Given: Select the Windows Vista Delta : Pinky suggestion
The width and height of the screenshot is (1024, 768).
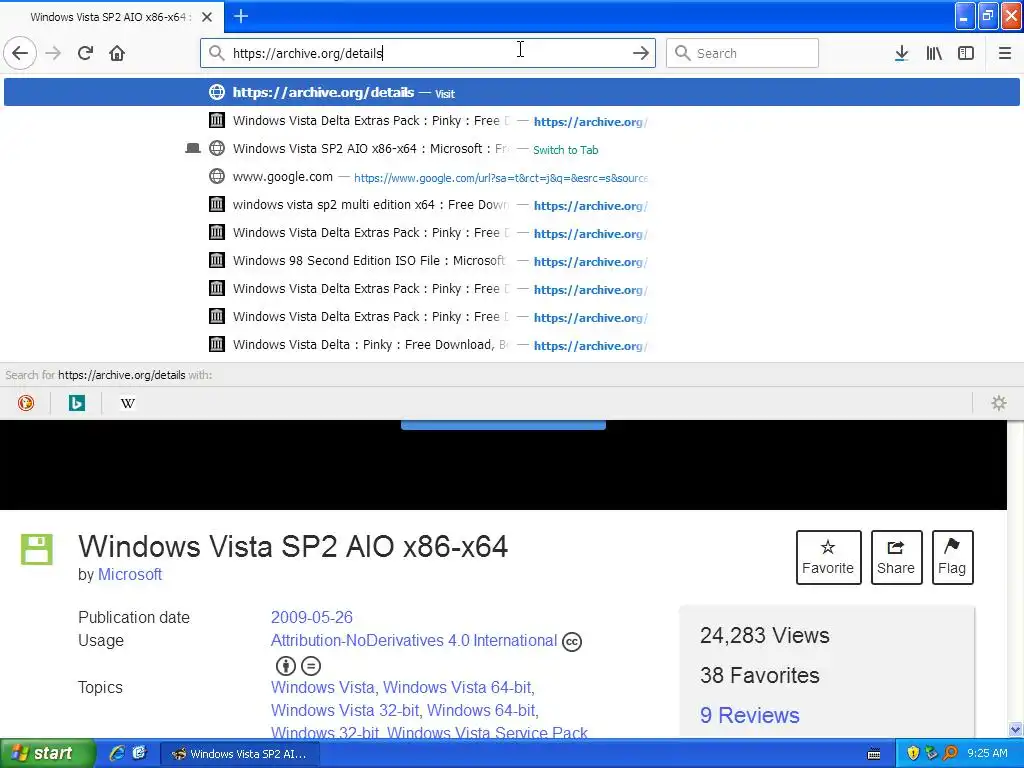Looking at the screenshot, I should [x=511, y=345].
